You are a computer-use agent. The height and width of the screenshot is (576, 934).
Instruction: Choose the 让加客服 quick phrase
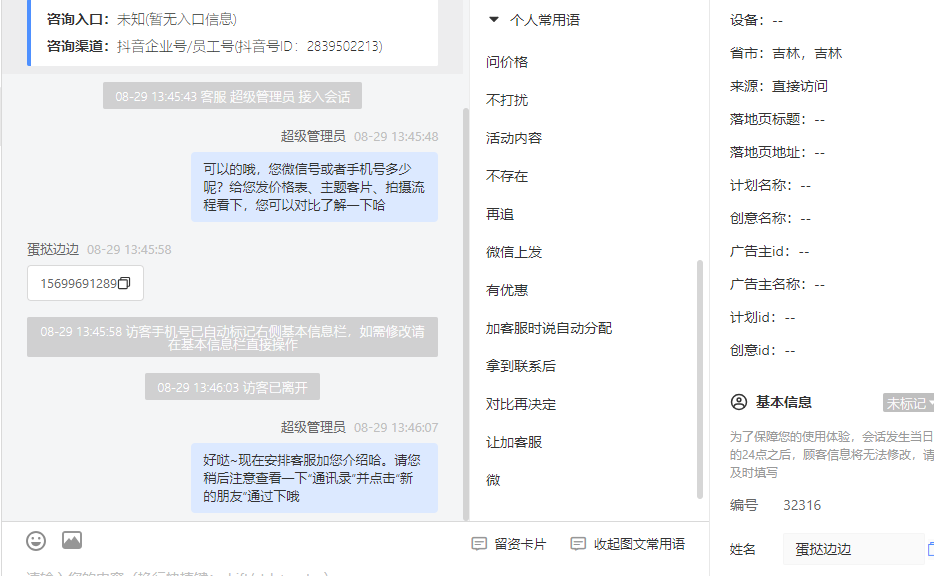pos(514,443)
